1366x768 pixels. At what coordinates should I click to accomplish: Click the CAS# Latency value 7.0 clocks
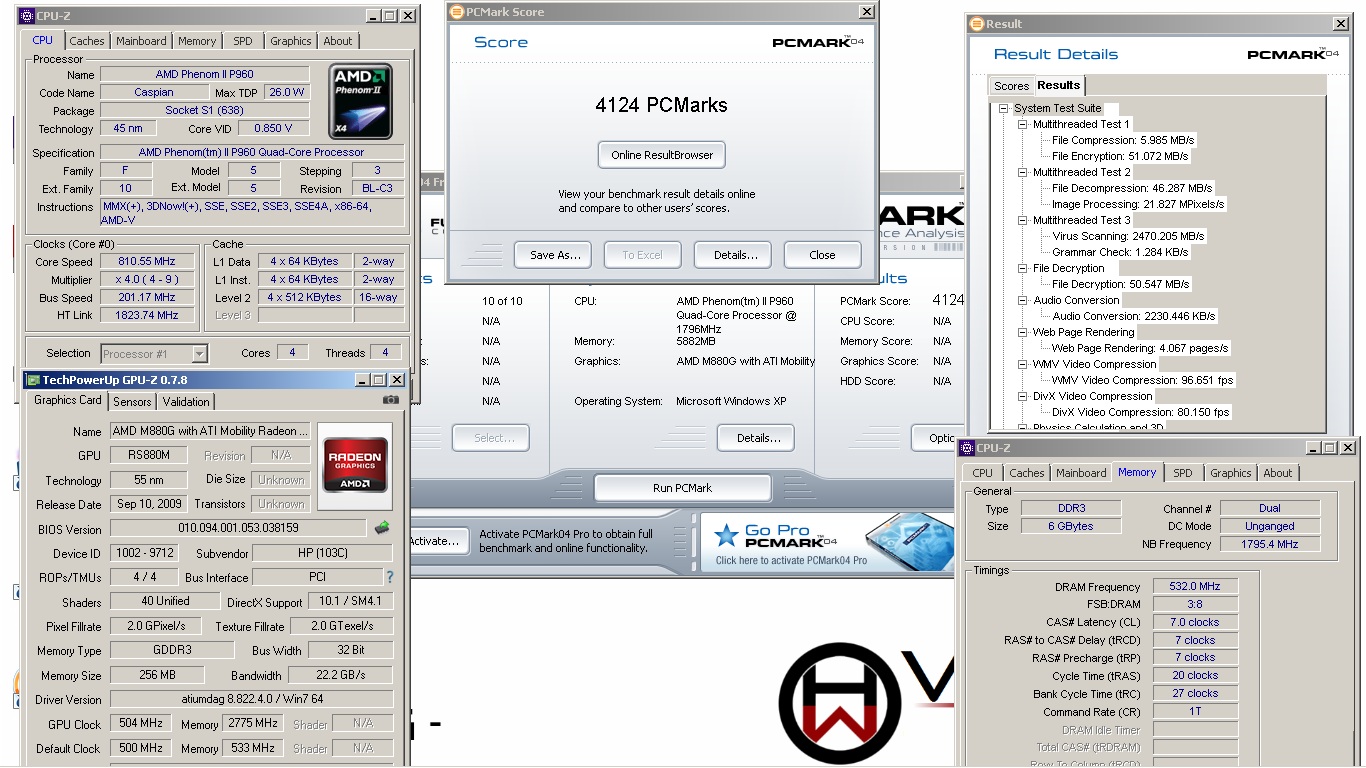coord(1195,622)
